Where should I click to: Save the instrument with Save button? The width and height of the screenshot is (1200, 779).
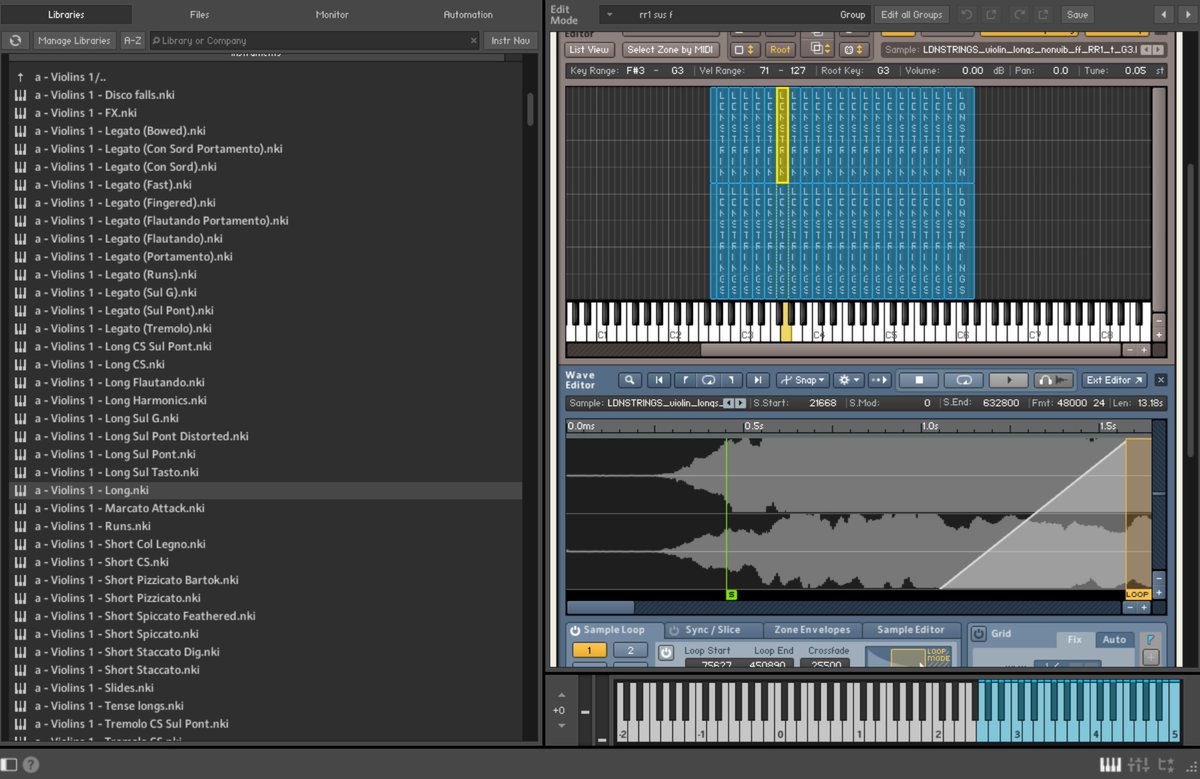pos(1077,15)
